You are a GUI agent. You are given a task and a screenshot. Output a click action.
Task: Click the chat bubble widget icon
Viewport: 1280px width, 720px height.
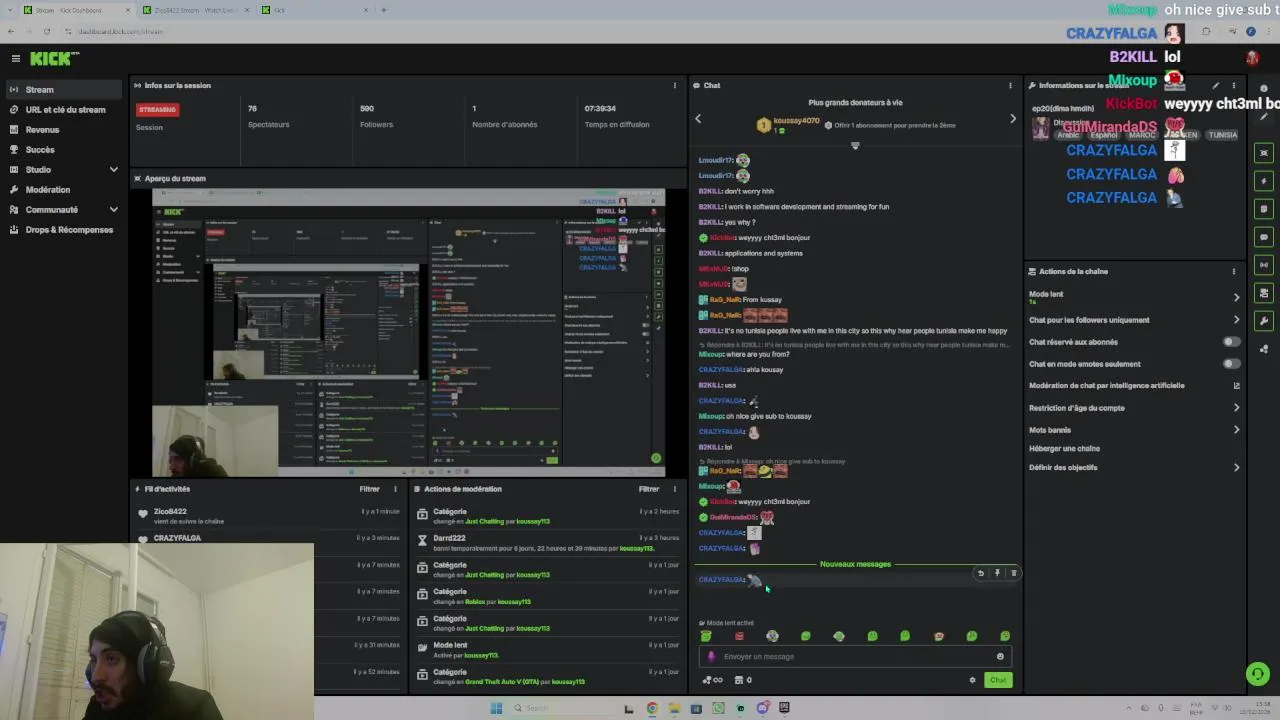[x=1264, y=237]
